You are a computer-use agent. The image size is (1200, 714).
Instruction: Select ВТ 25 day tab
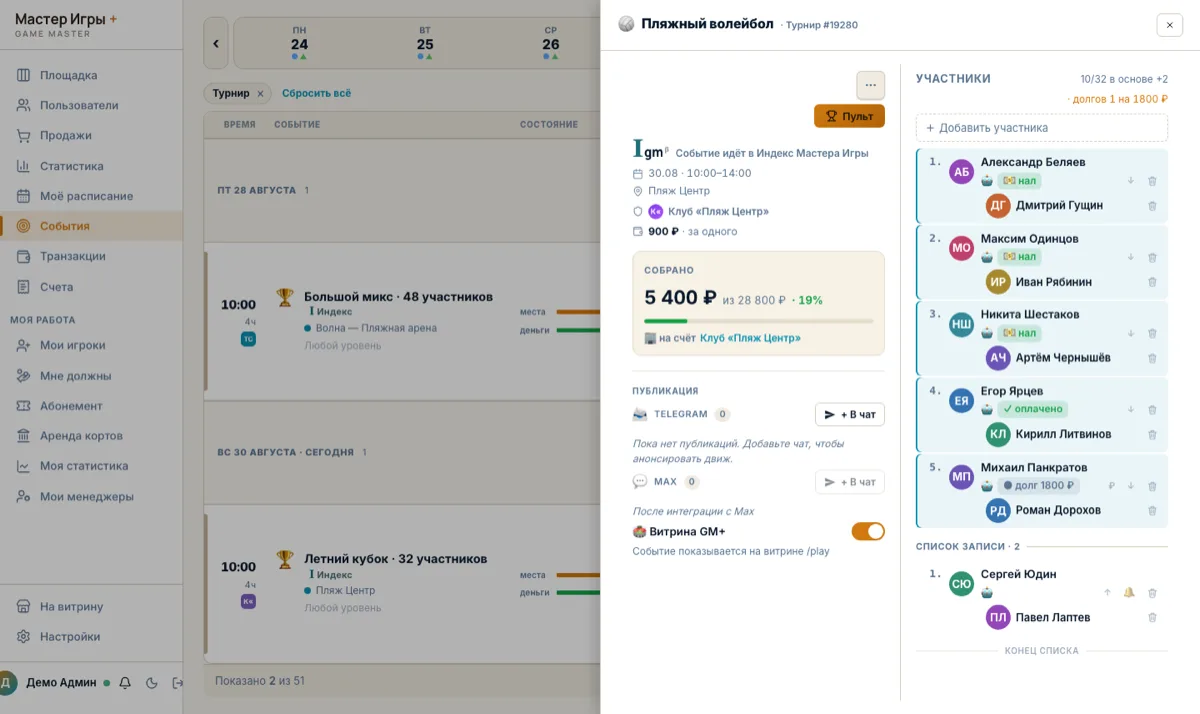tap(425, 44)
